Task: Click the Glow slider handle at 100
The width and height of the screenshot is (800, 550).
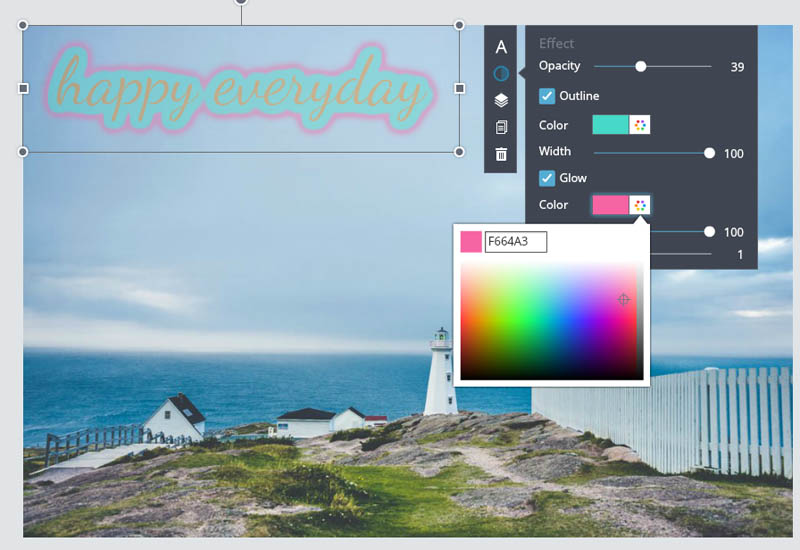Action: pyautogui.click(x=709, y=232)
